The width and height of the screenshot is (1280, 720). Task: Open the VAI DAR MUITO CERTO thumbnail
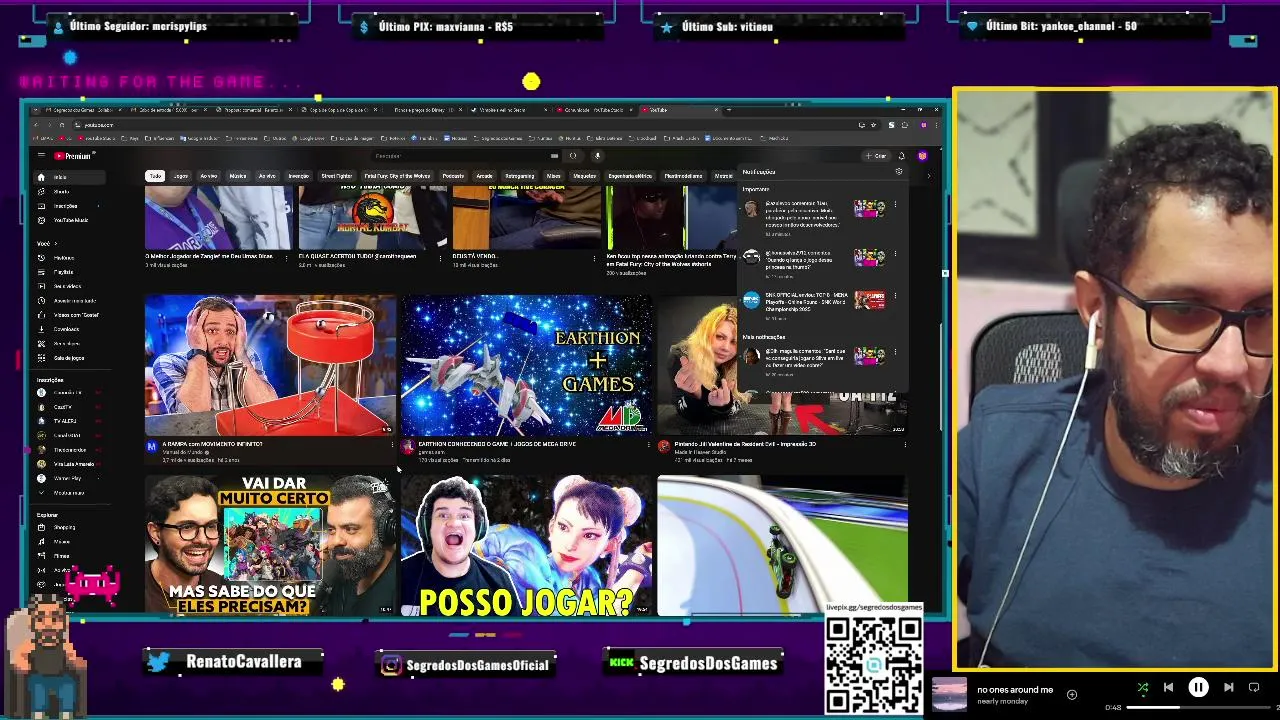(270, 545)
